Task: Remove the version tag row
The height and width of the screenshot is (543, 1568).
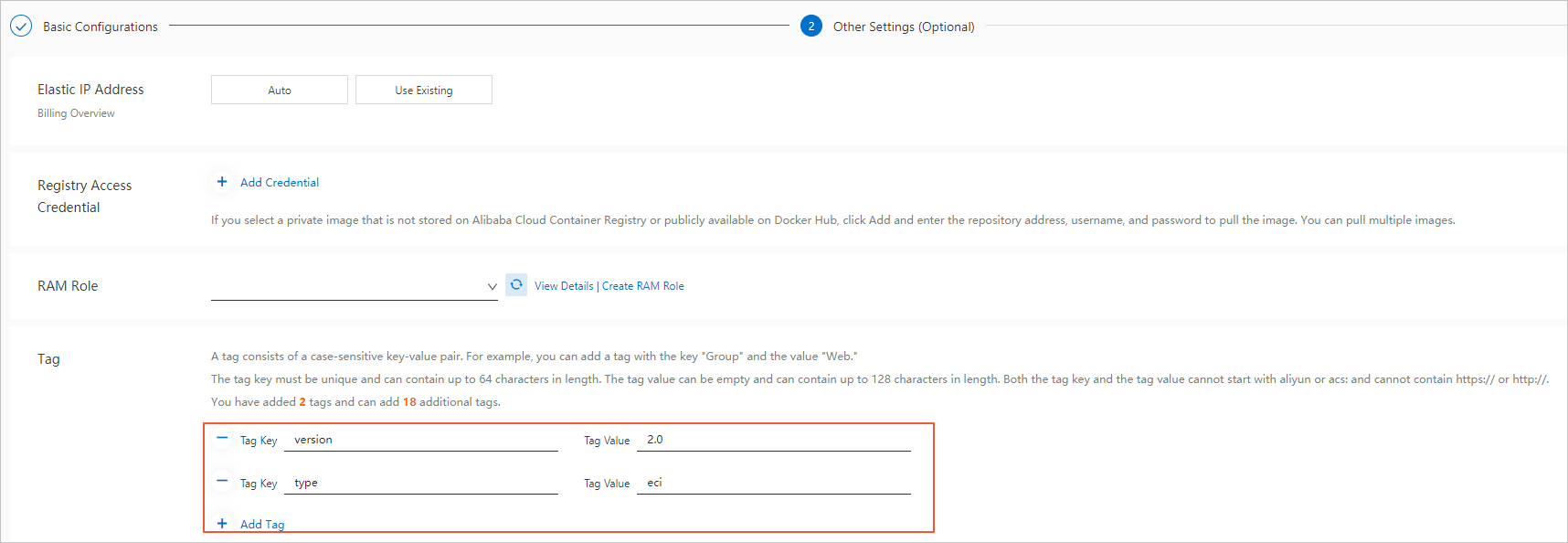Action: (x=222, y=439)
